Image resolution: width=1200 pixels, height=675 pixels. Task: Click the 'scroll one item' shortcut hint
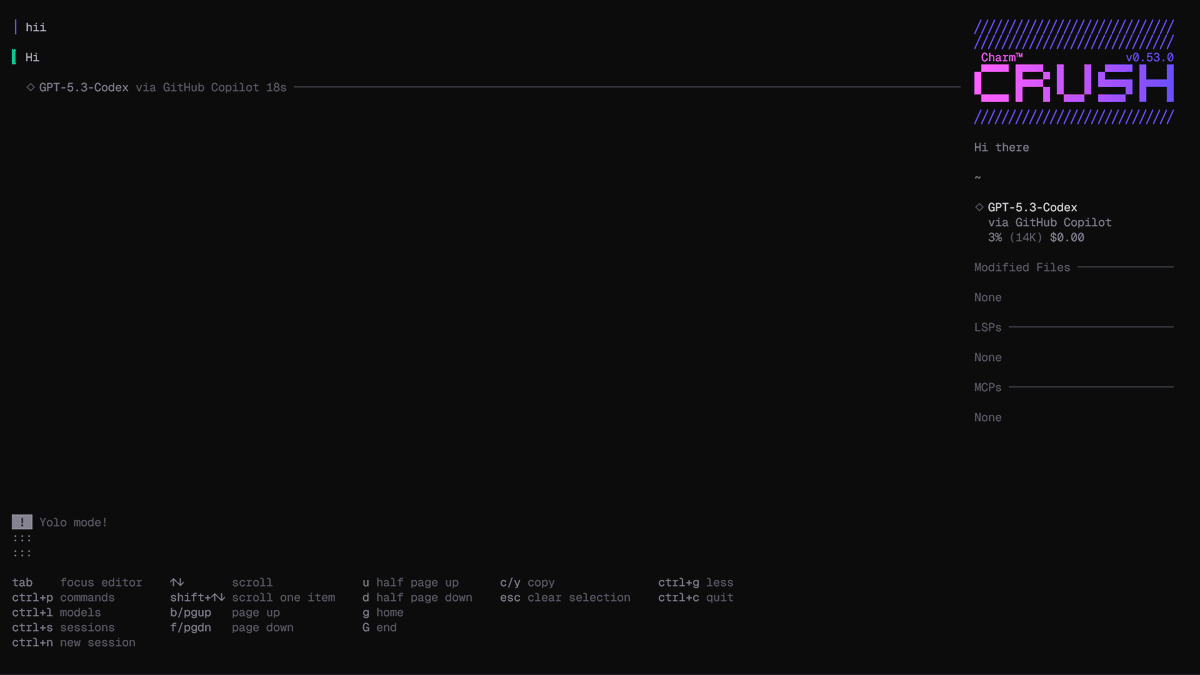tap(253, 597)
